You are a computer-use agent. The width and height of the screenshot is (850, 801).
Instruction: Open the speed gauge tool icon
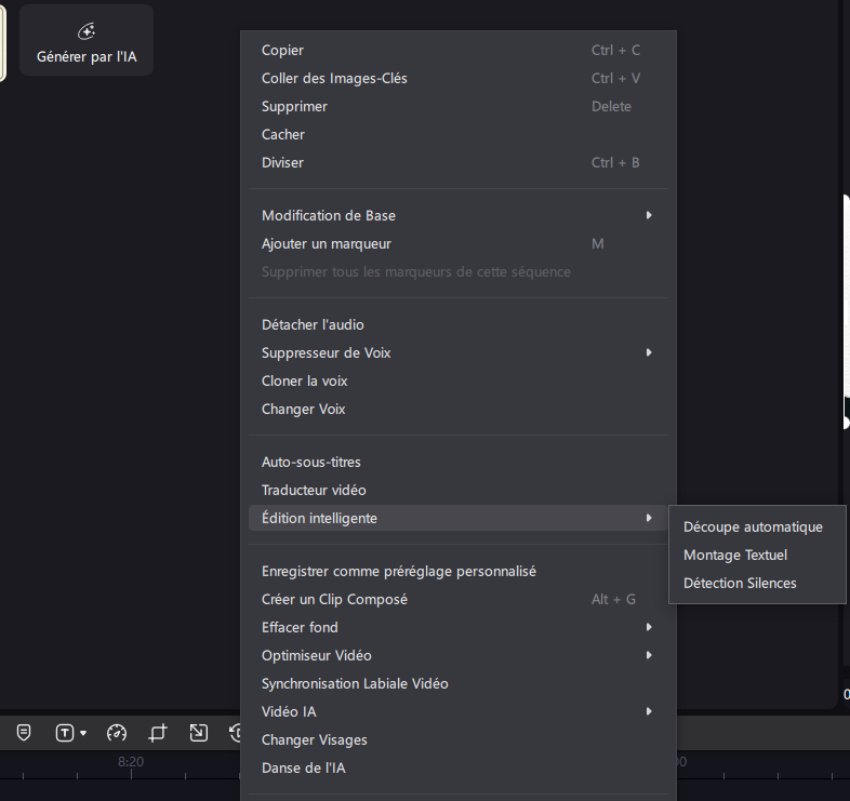(x=117, y=733)
